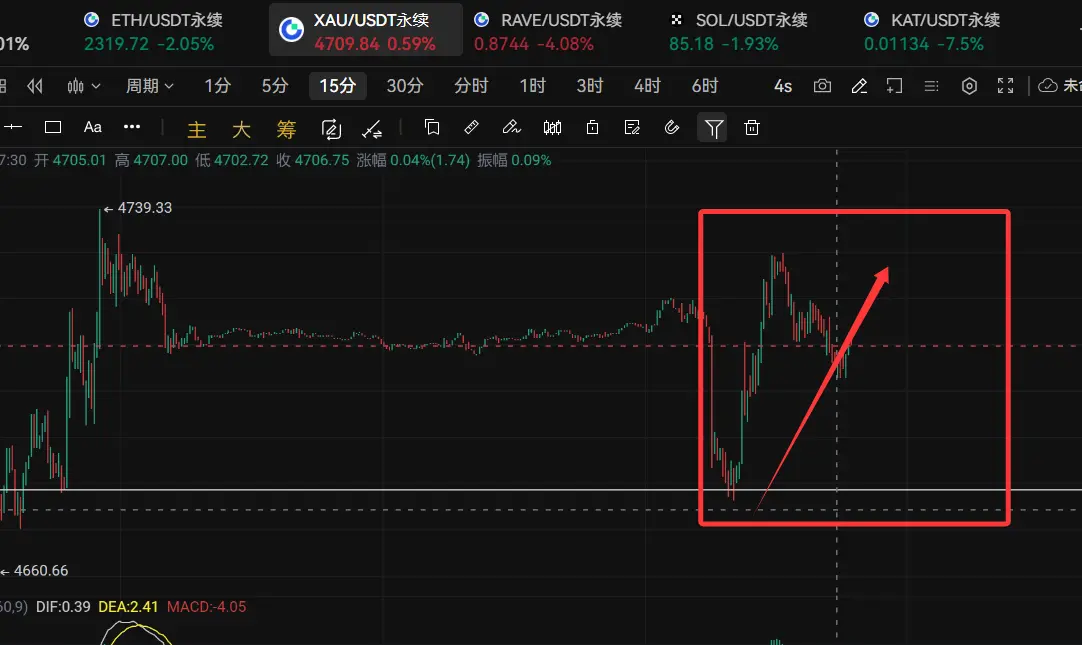Click the DIF:0.39 indicator value
Viewport: 1082px width, 645px height.
(63, 606)
